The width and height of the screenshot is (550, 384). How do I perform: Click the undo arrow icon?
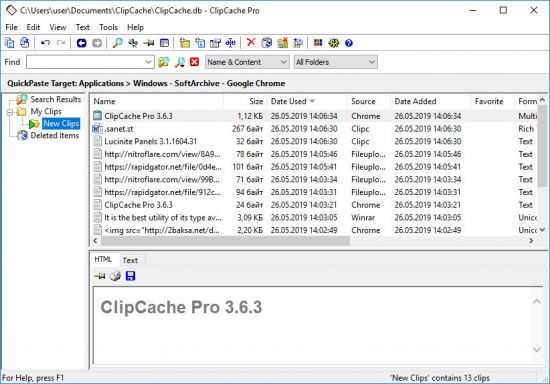click(x=45, y=43)
